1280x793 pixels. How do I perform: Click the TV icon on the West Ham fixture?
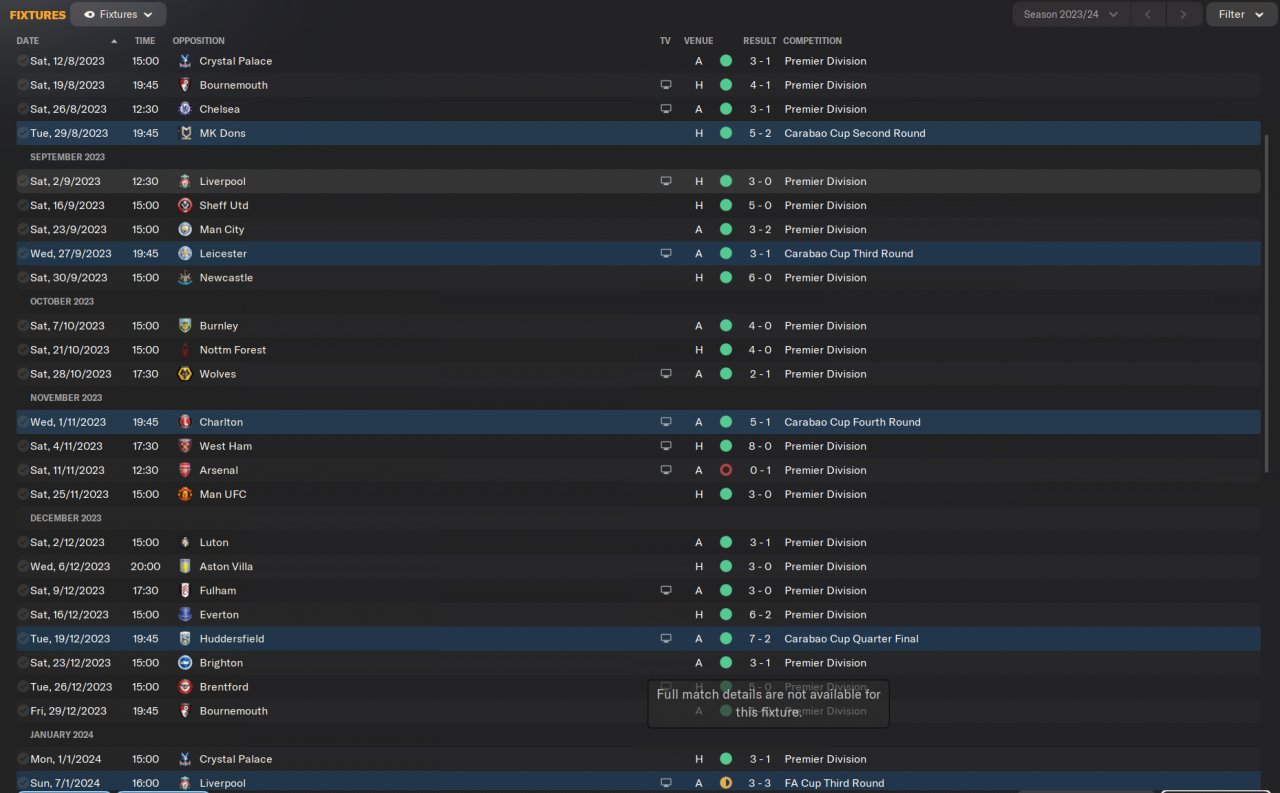pyautogui.click(x=666, y=446)
